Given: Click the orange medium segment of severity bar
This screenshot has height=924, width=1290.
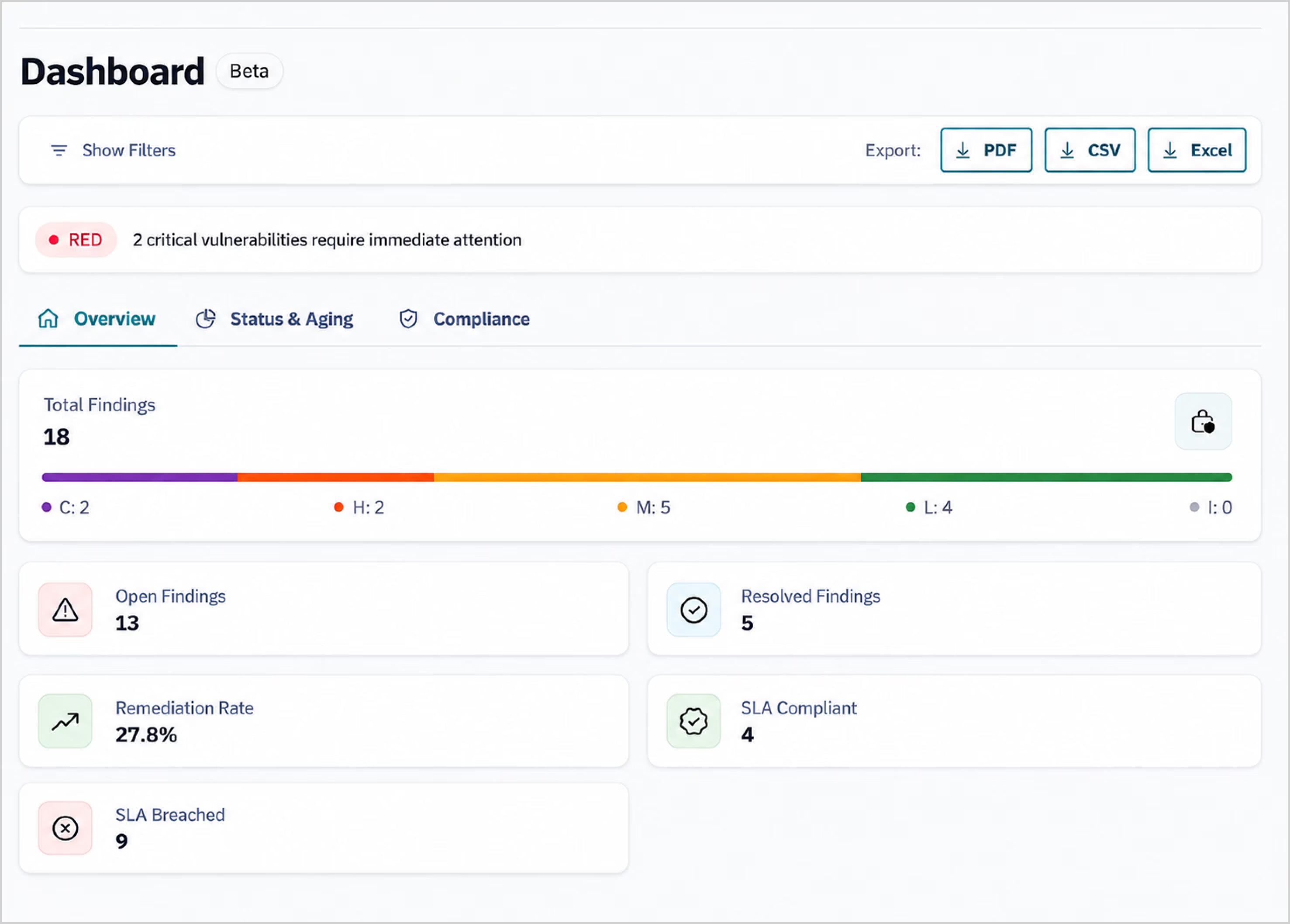Looking at the screenshot, I should (647, 477).
